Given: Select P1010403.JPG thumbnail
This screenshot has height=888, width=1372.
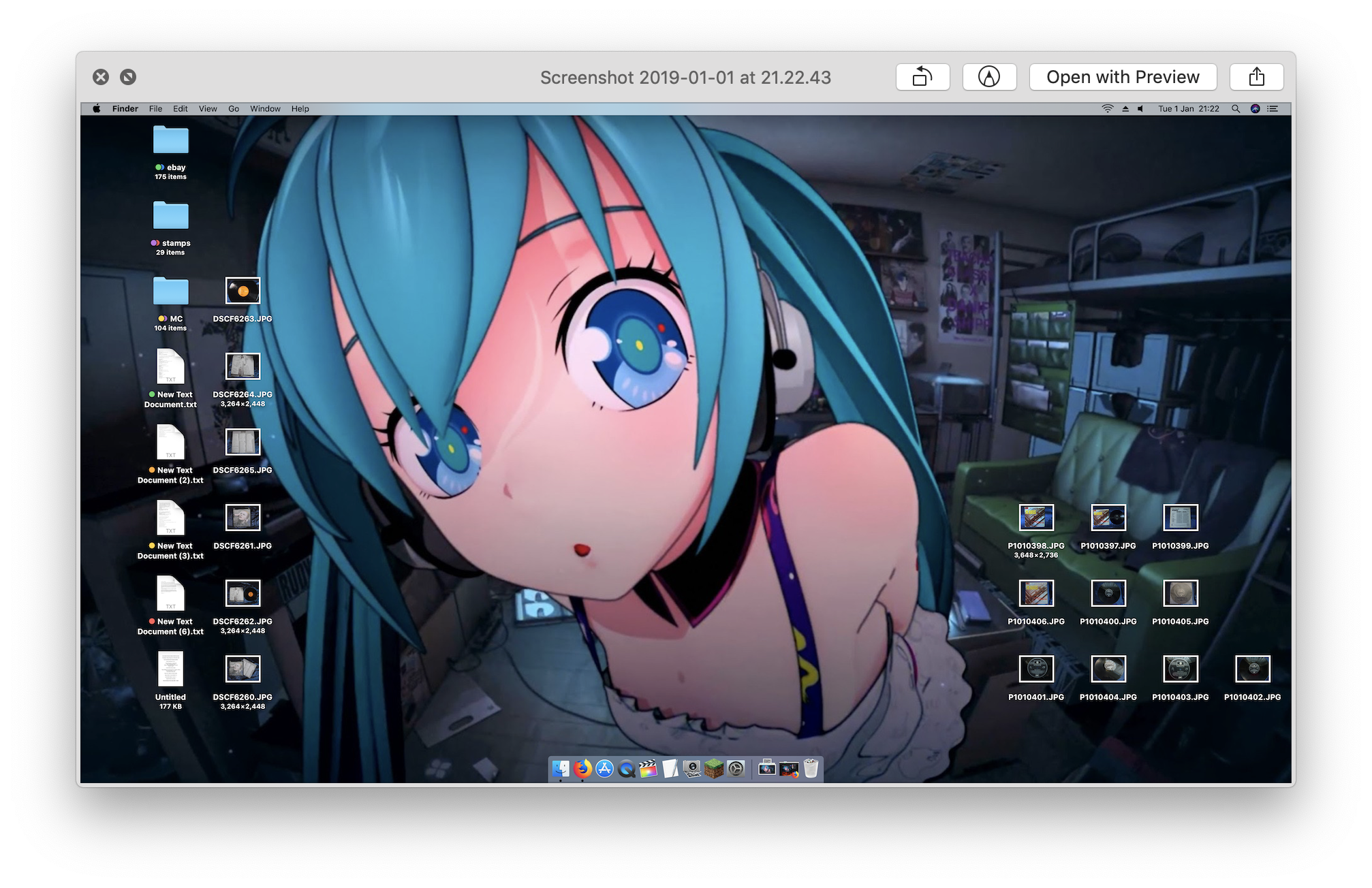Looking at the screenshot, I should pyautogui.click(x=1181, y=669).
